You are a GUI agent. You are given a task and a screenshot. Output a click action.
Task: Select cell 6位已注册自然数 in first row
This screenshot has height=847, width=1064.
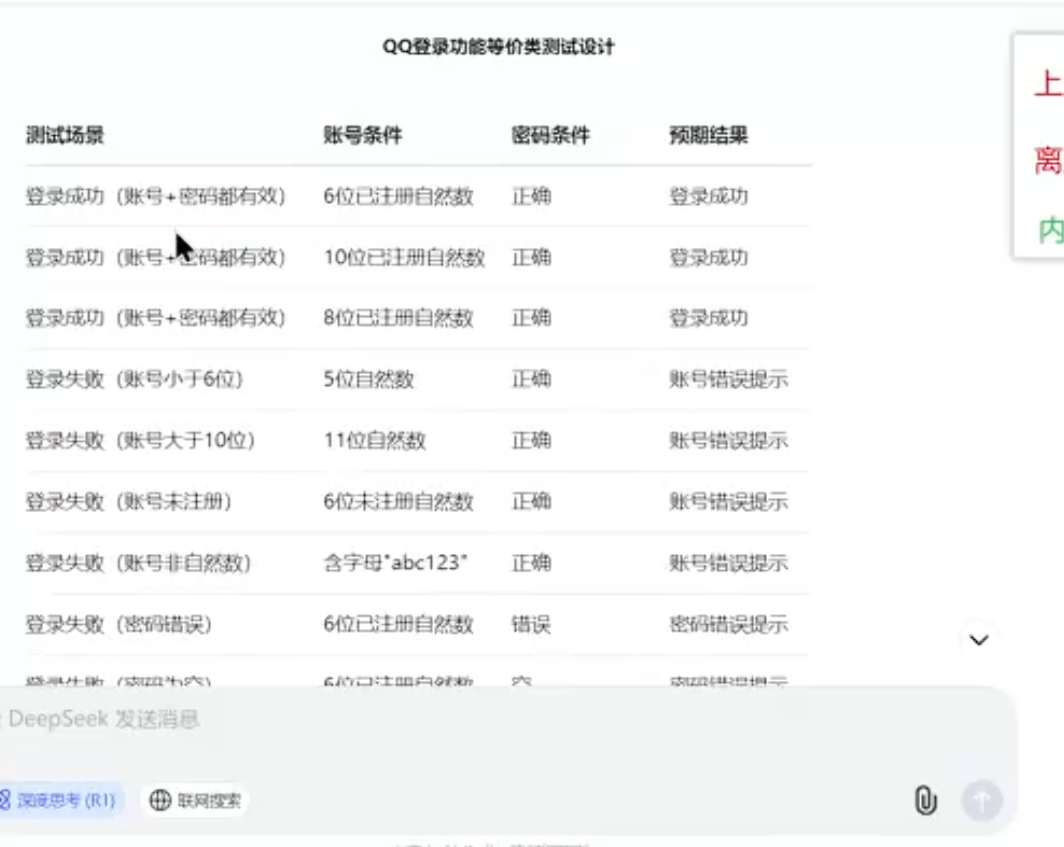pos(398,196)
